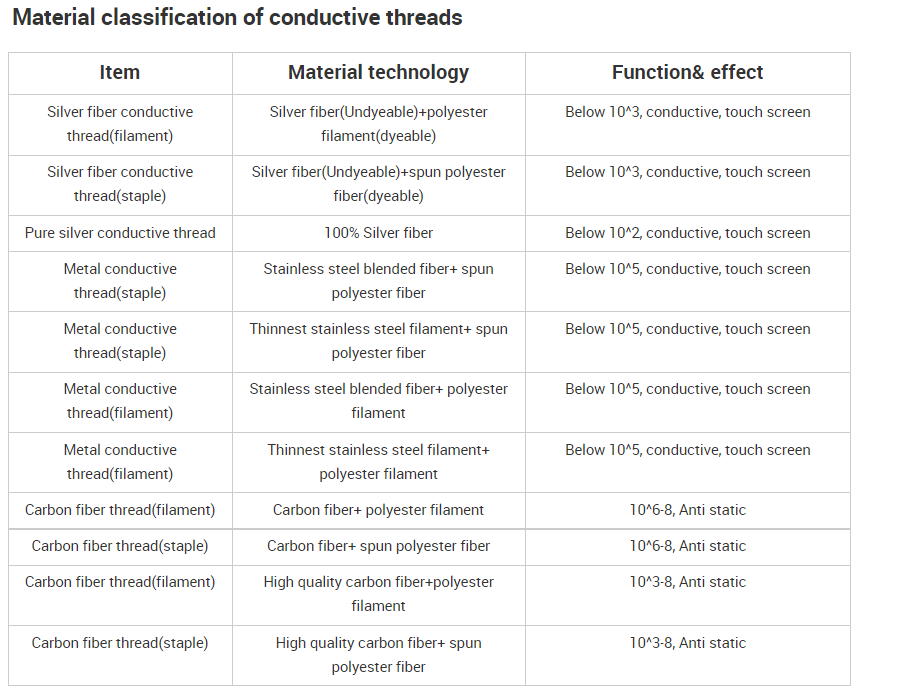This screenshot has width=918, height=693.
Task: Select 'Stainless steel blended fiber+ spun polyester fiber'
Action: 378,281
